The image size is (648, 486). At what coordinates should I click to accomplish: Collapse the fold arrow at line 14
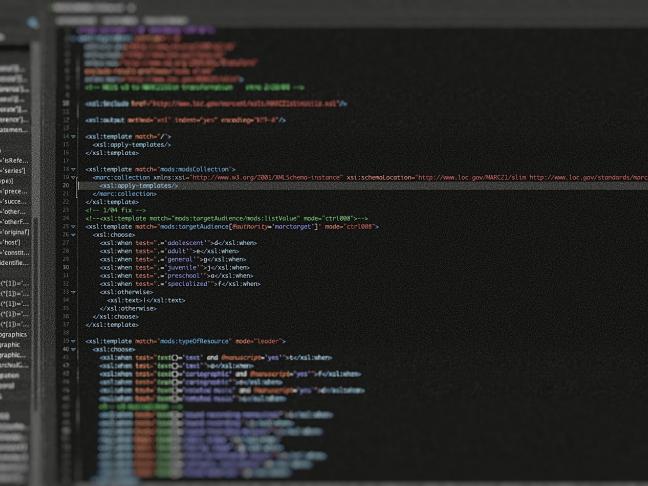point(74,135)
